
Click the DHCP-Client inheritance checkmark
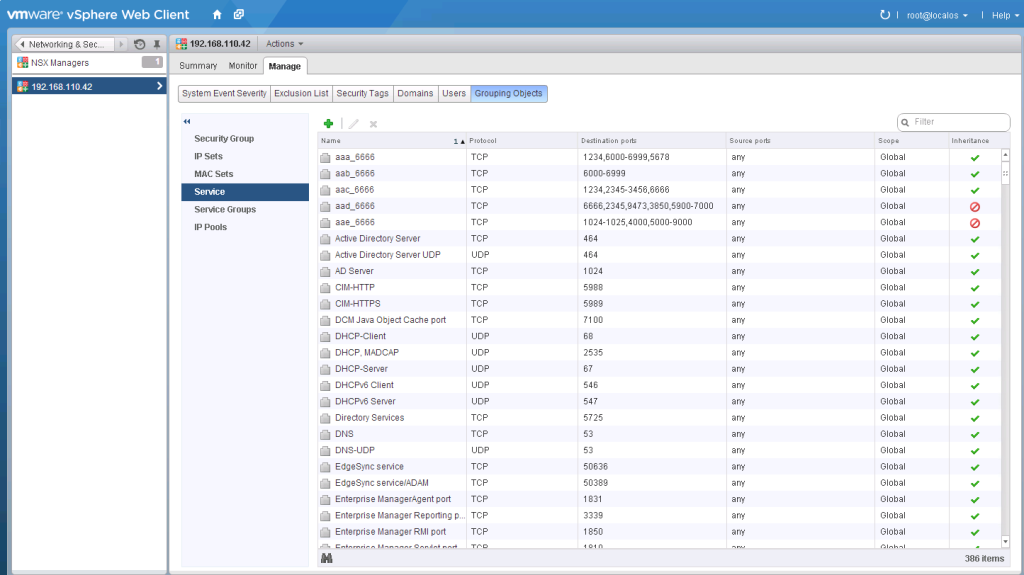pos(975,337)
